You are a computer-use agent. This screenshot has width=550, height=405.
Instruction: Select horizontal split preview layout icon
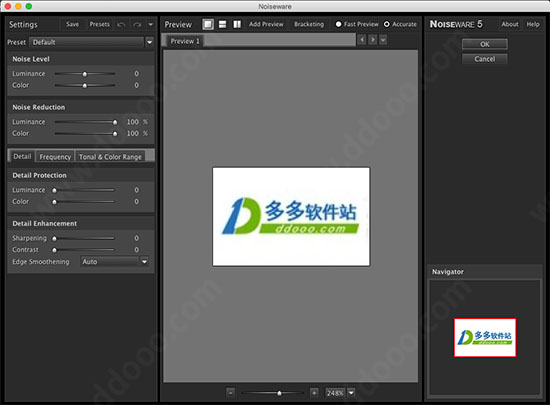[222, 24]
